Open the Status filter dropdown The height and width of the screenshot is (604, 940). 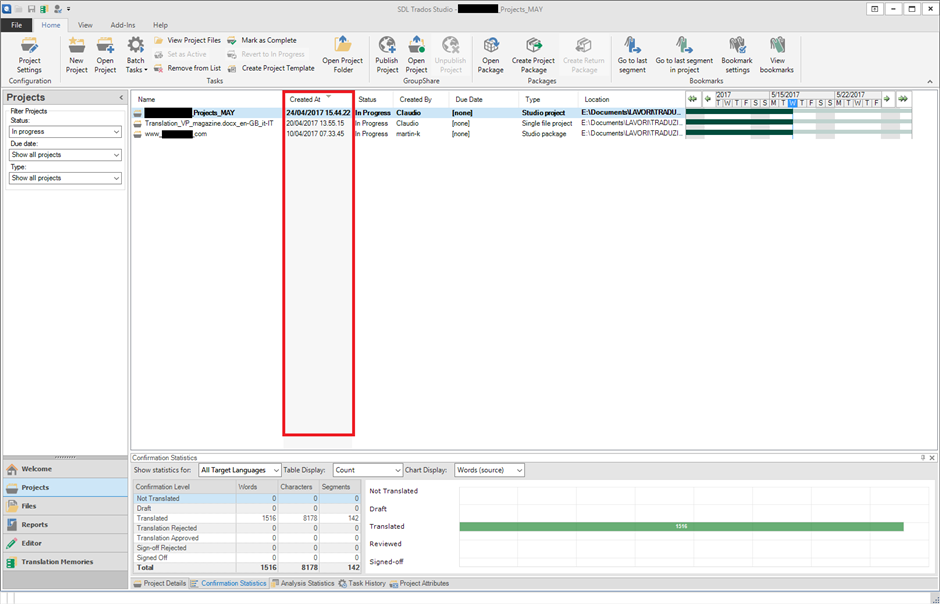tap(65, 132)
